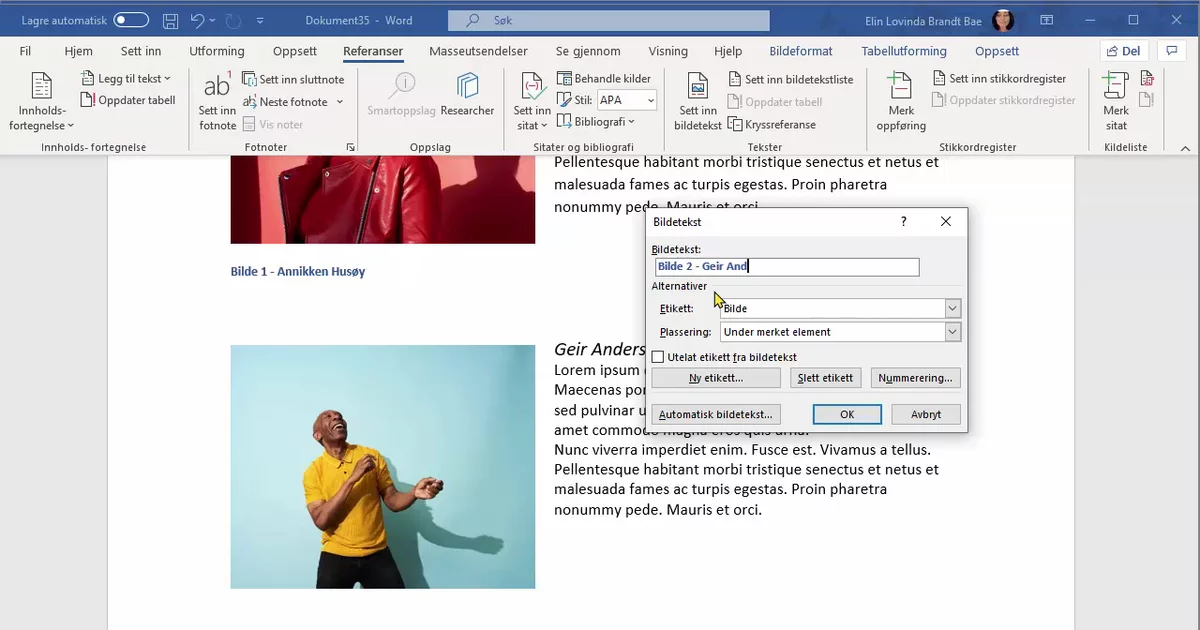Image resolution: width=1200 pixels, height=630 pixels.
Task: Open the comments pane icon beside Del
Action: 1170,51
